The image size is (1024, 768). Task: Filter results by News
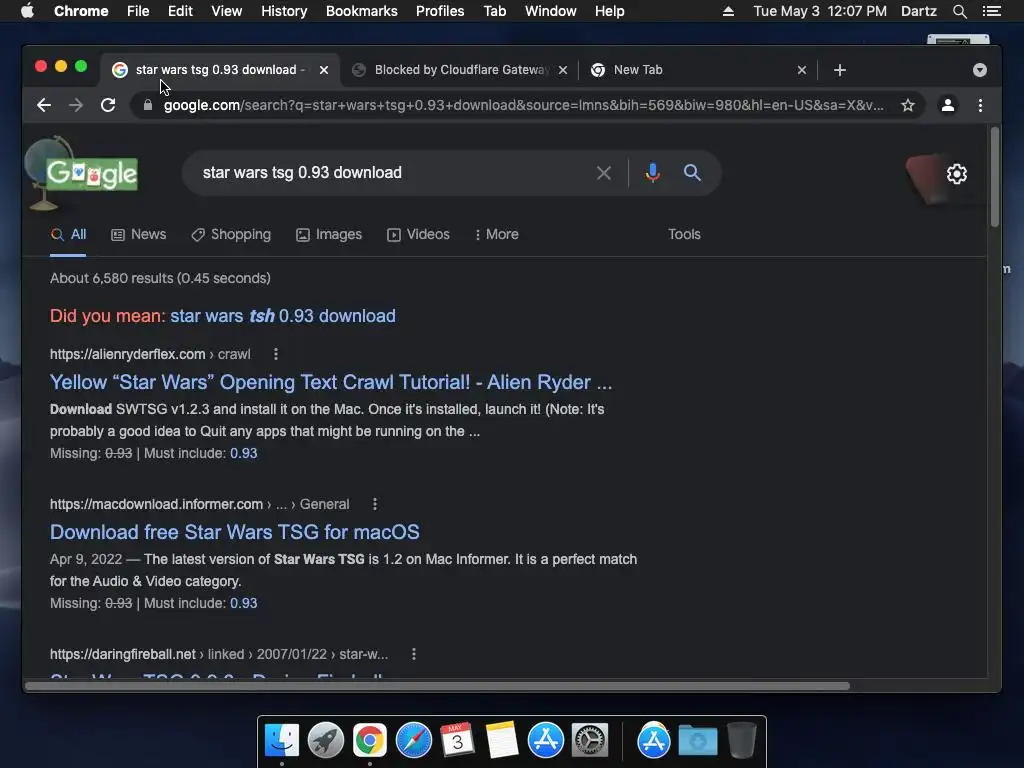[x=138, y=234]
